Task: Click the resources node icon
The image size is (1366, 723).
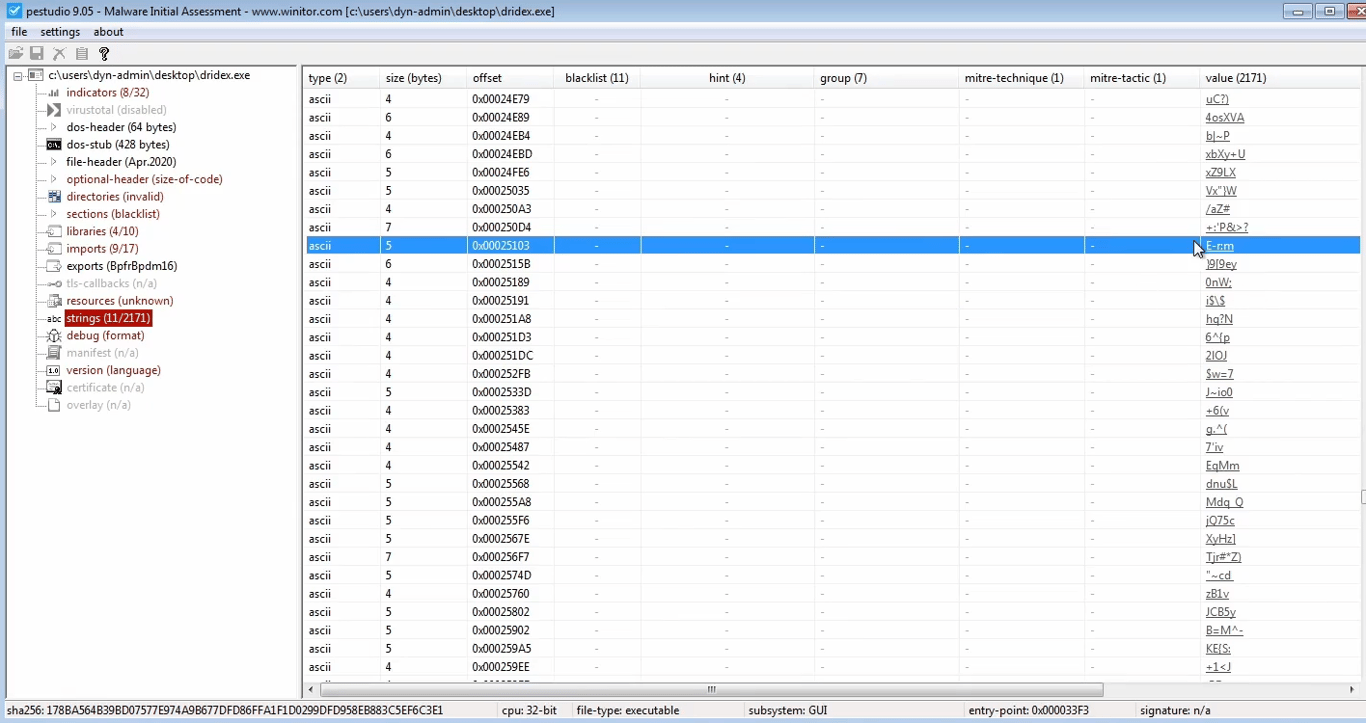Action: [x=54, y=301]
